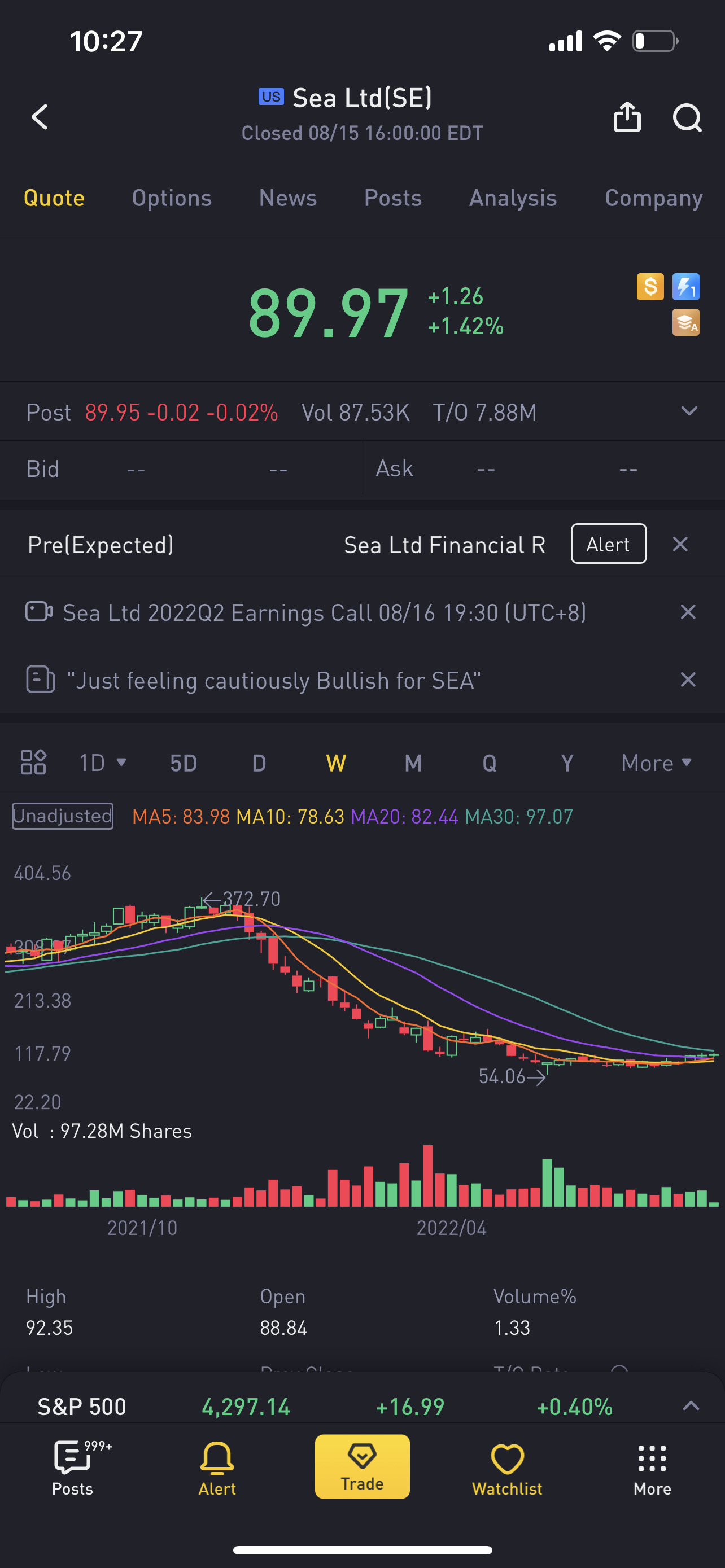Viewport: 725px width, 1568px height.
Task: Dismiss the earnings call notice
Action: (x=688, y=612)
